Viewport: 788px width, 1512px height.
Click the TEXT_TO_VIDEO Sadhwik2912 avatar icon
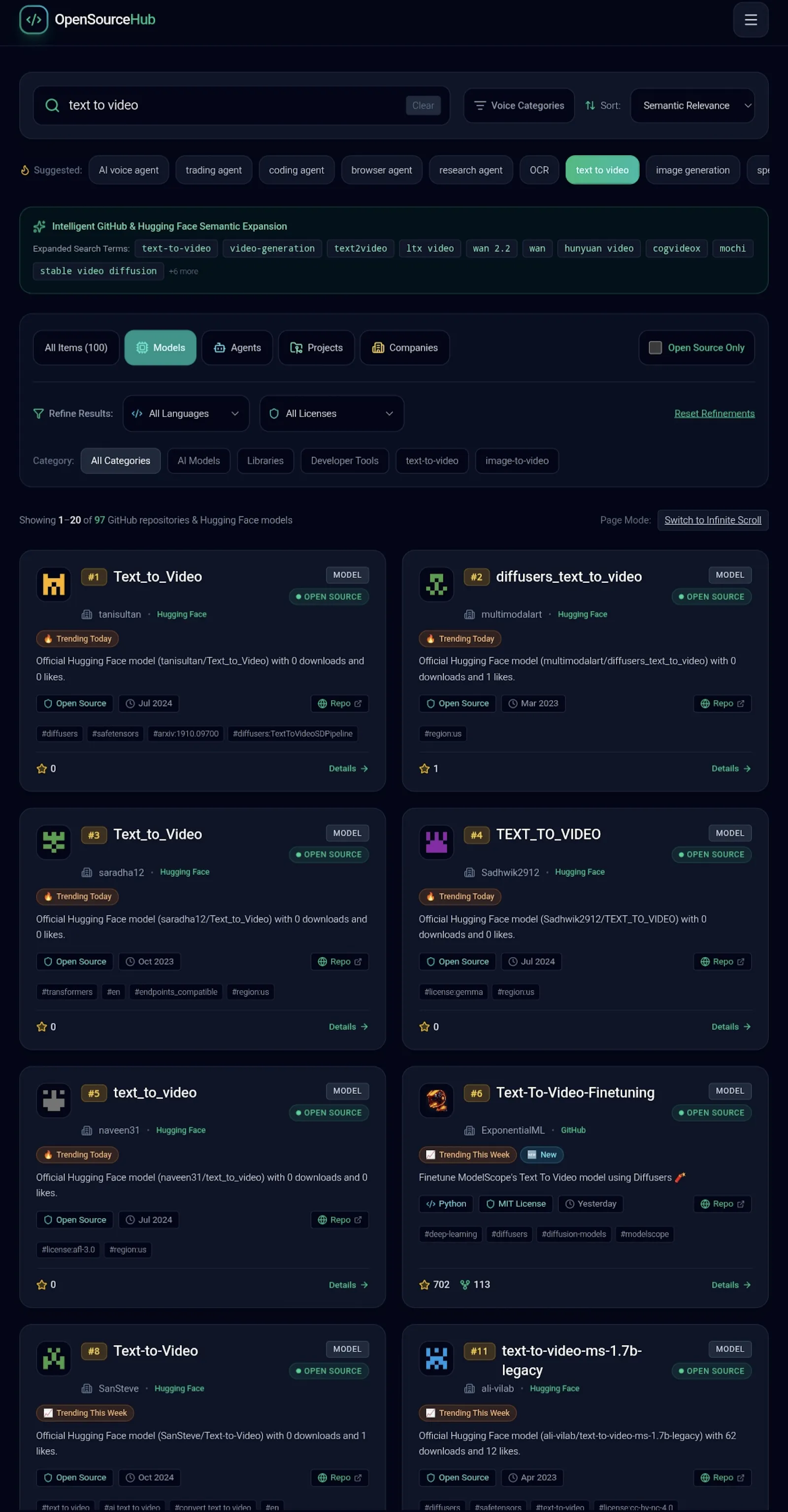click(x=436, y=842)
